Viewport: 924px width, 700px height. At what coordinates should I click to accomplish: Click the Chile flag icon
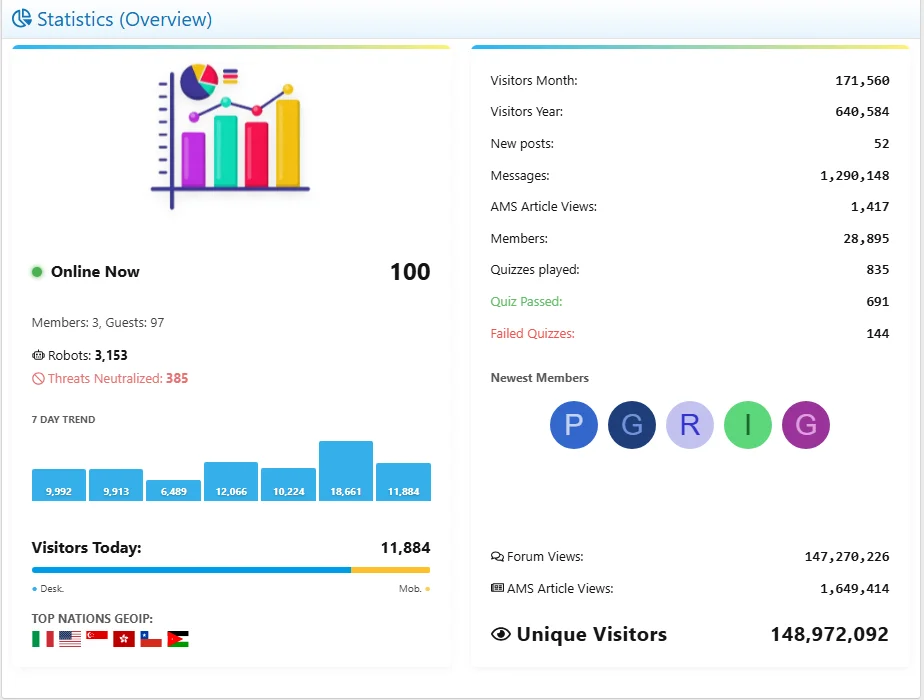151,638
